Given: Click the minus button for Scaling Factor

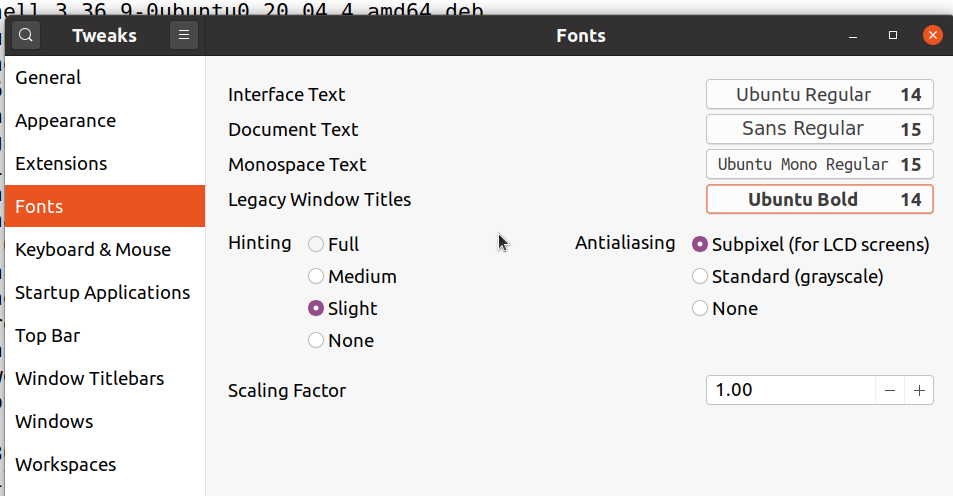Looking at the screenshot, I should pyautogui.click(x=890, y=390).
